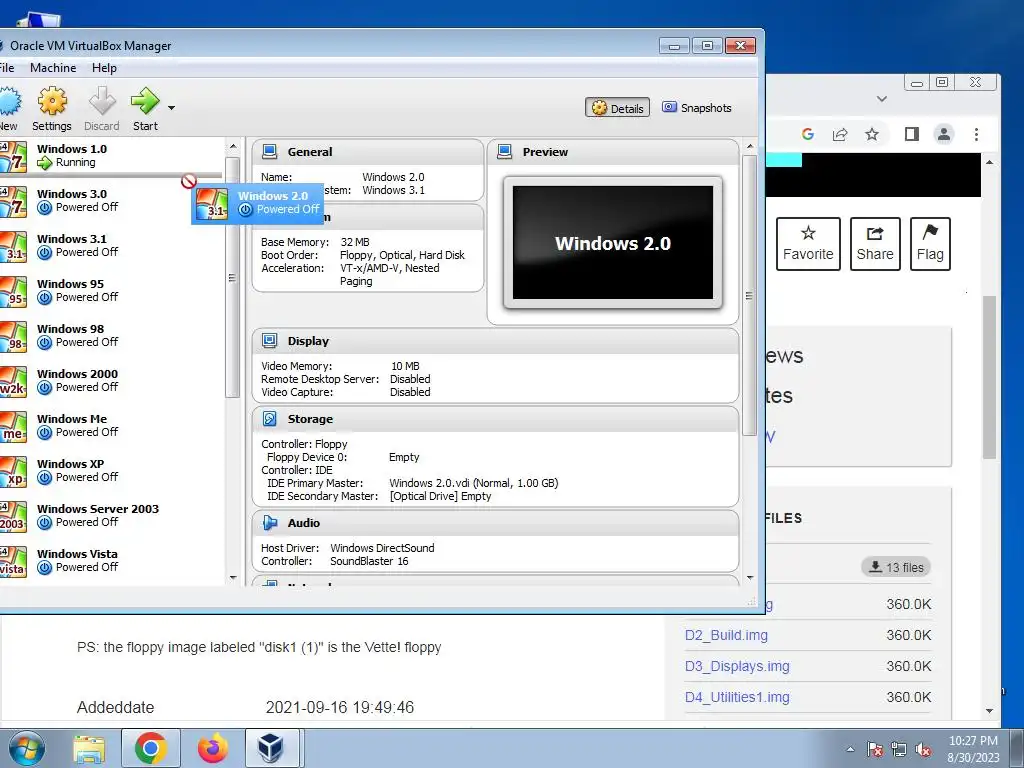The width and height of the screenshot is (1024, 768).
Task: Click VM list scrollbar up arrow
Action: (233, 146)
